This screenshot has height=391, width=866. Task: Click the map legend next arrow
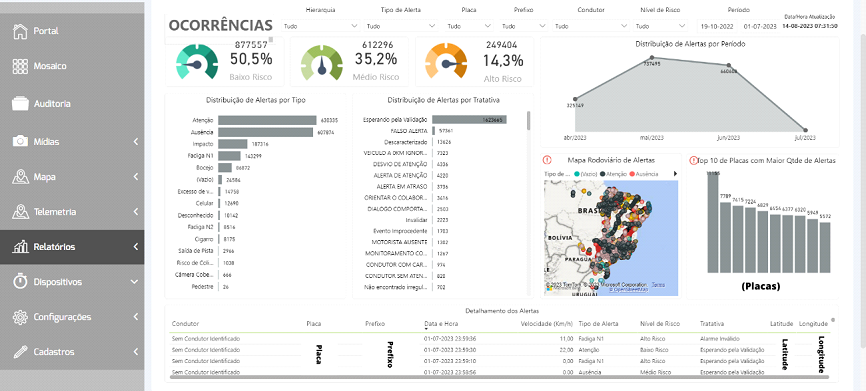[x=675, y=173]
